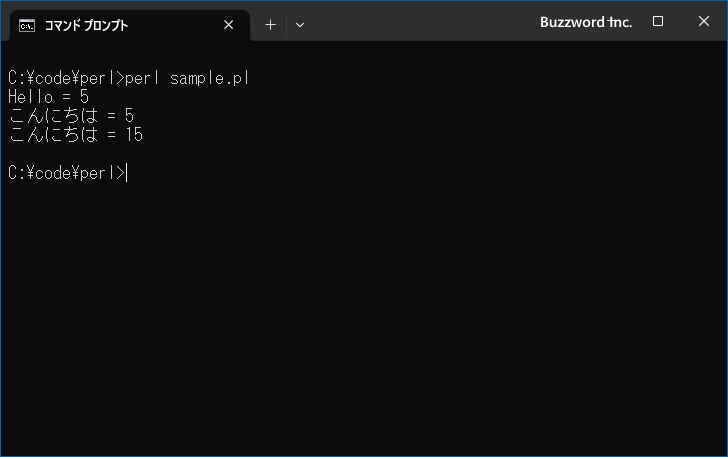This screenshot has height=457, width=728.
Task: Click the Command Prompt icon in the tab
Action: (x=27, y=26)
